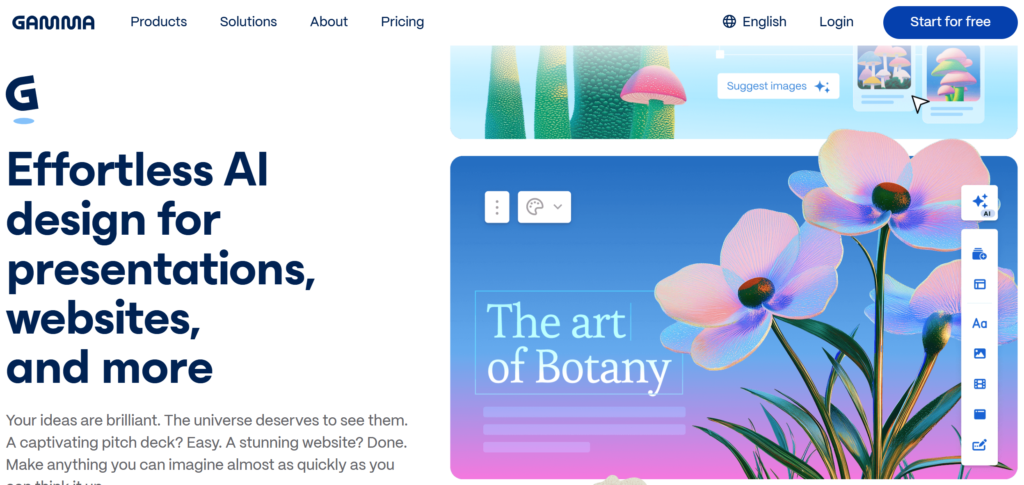Select the image icon in the side toolbar
Viewport: 1024px width, 485px height.
point(980,353)
